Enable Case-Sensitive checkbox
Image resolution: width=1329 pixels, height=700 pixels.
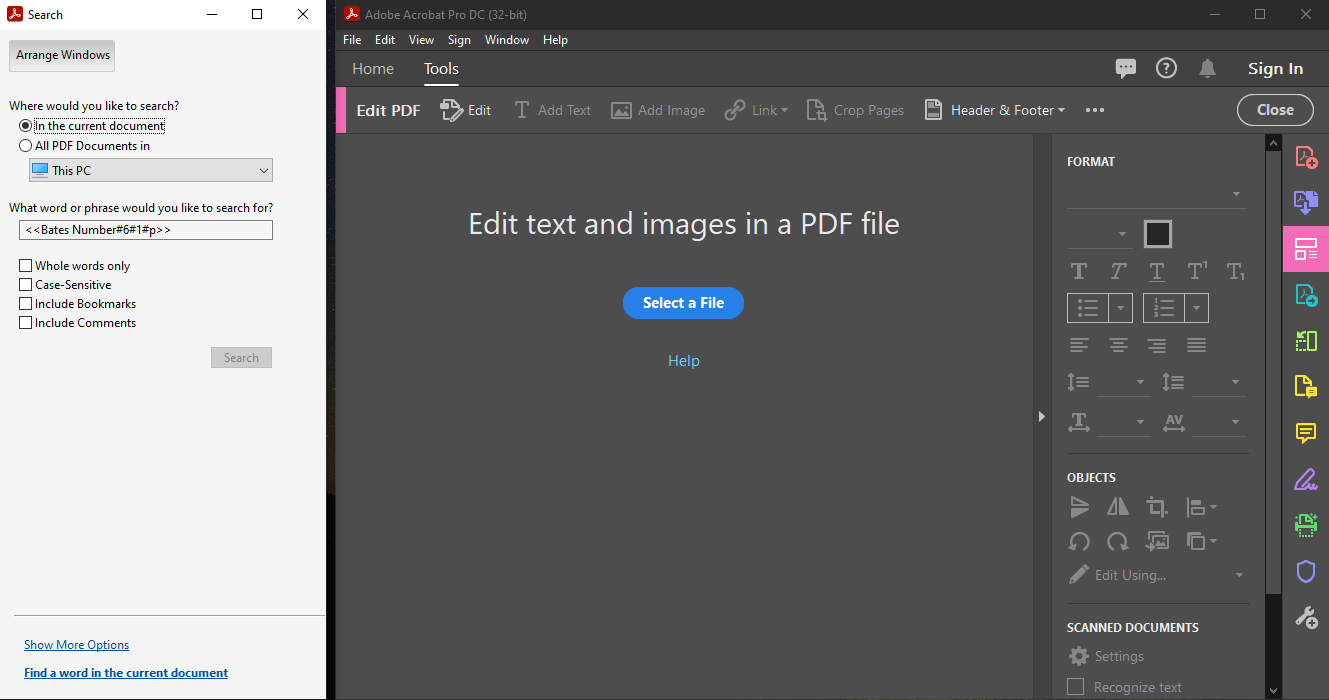pos(26,285)
